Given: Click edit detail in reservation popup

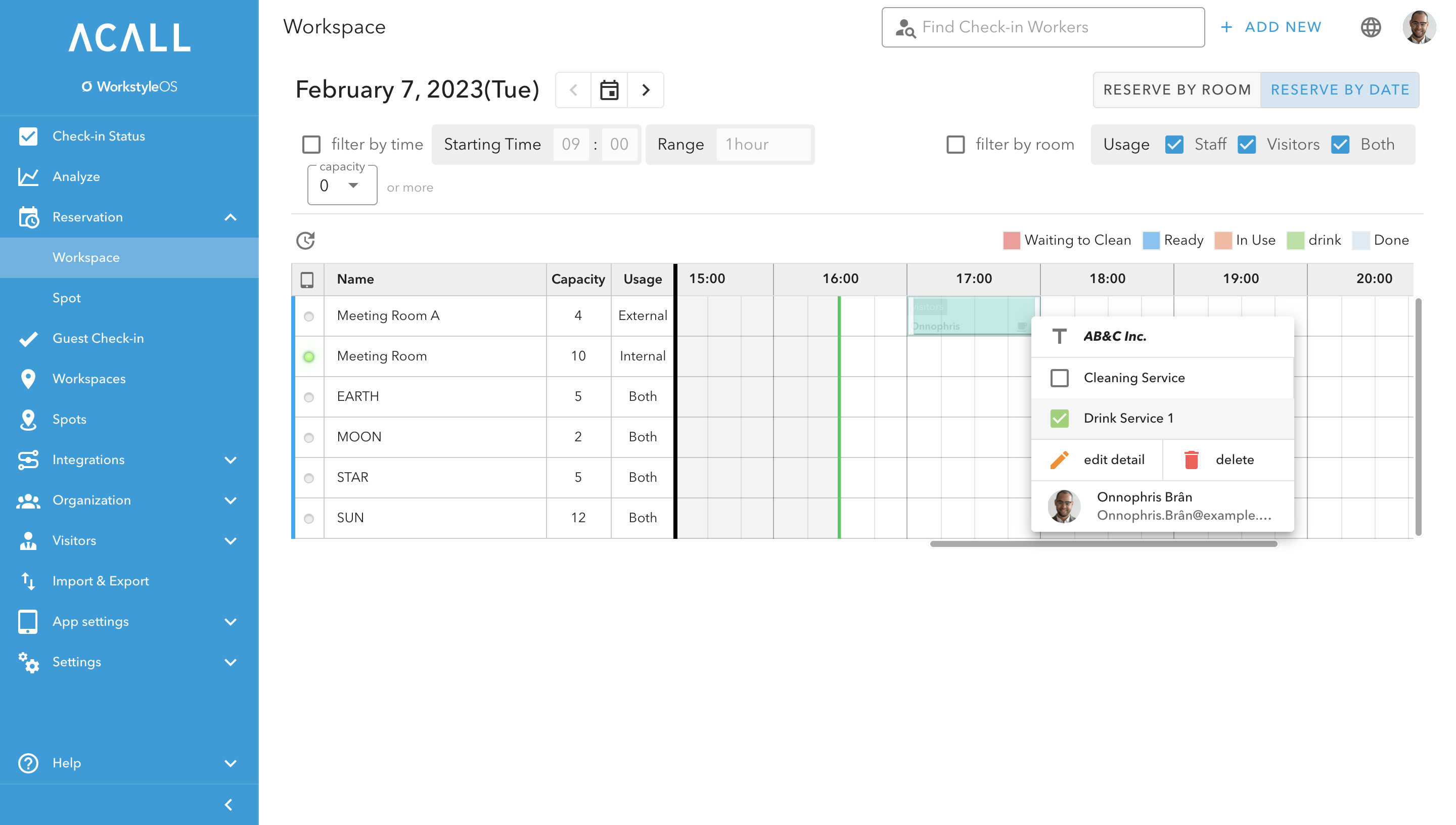Looking at the screenshot, I should 1097,460.
